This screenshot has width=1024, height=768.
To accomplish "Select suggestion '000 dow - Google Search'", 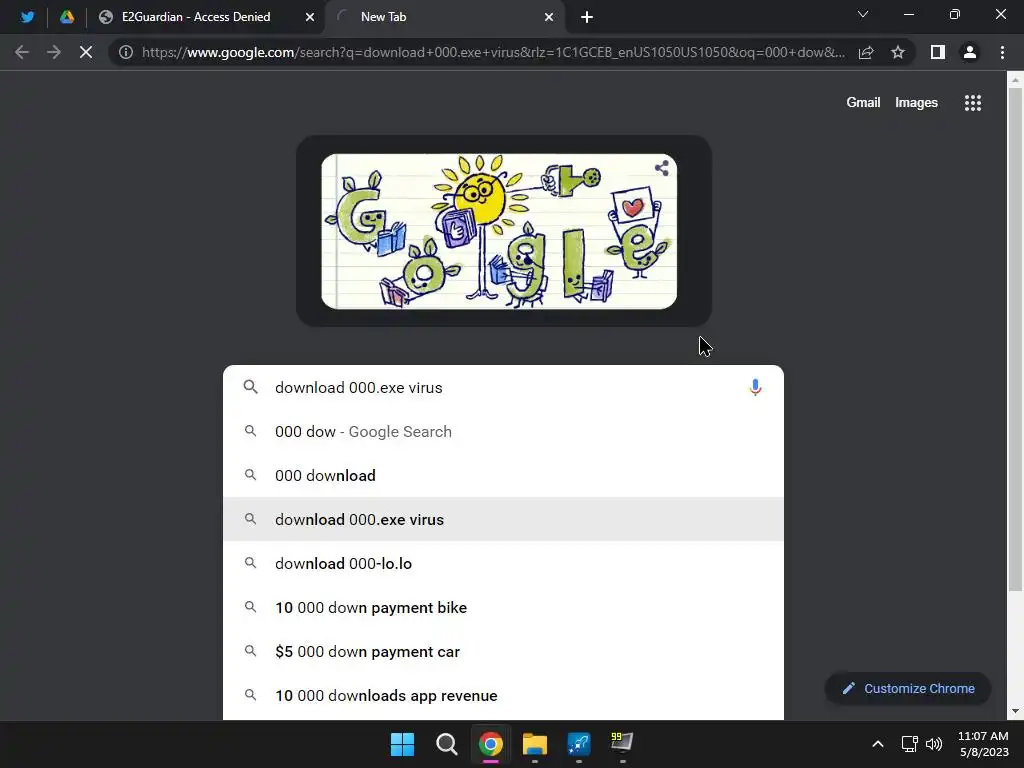I will tap(503, 432).
